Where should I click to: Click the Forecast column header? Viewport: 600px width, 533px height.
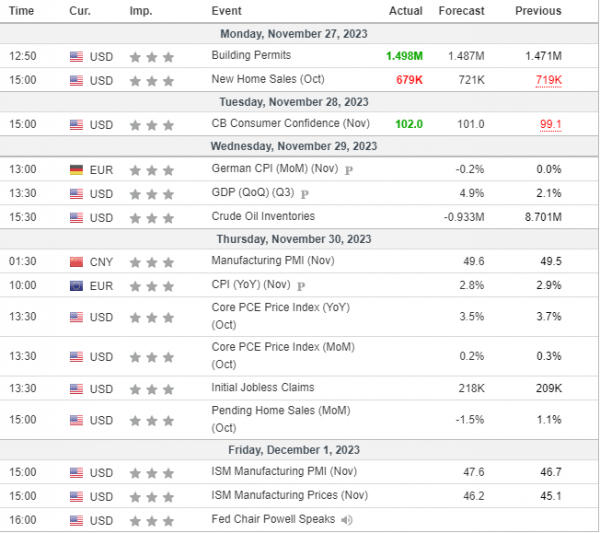point(461,11)
